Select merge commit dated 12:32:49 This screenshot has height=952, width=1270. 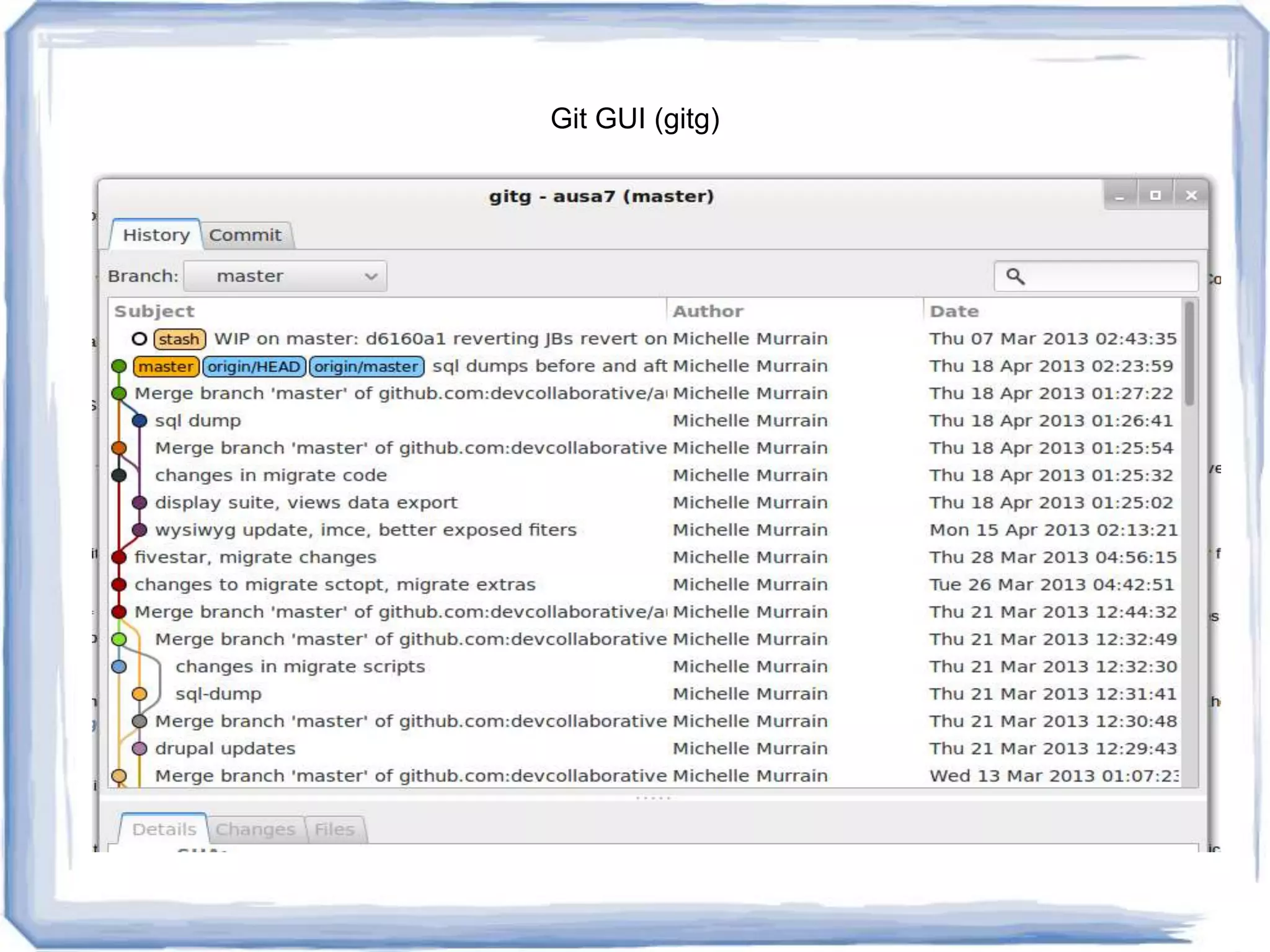pos(645,639)
